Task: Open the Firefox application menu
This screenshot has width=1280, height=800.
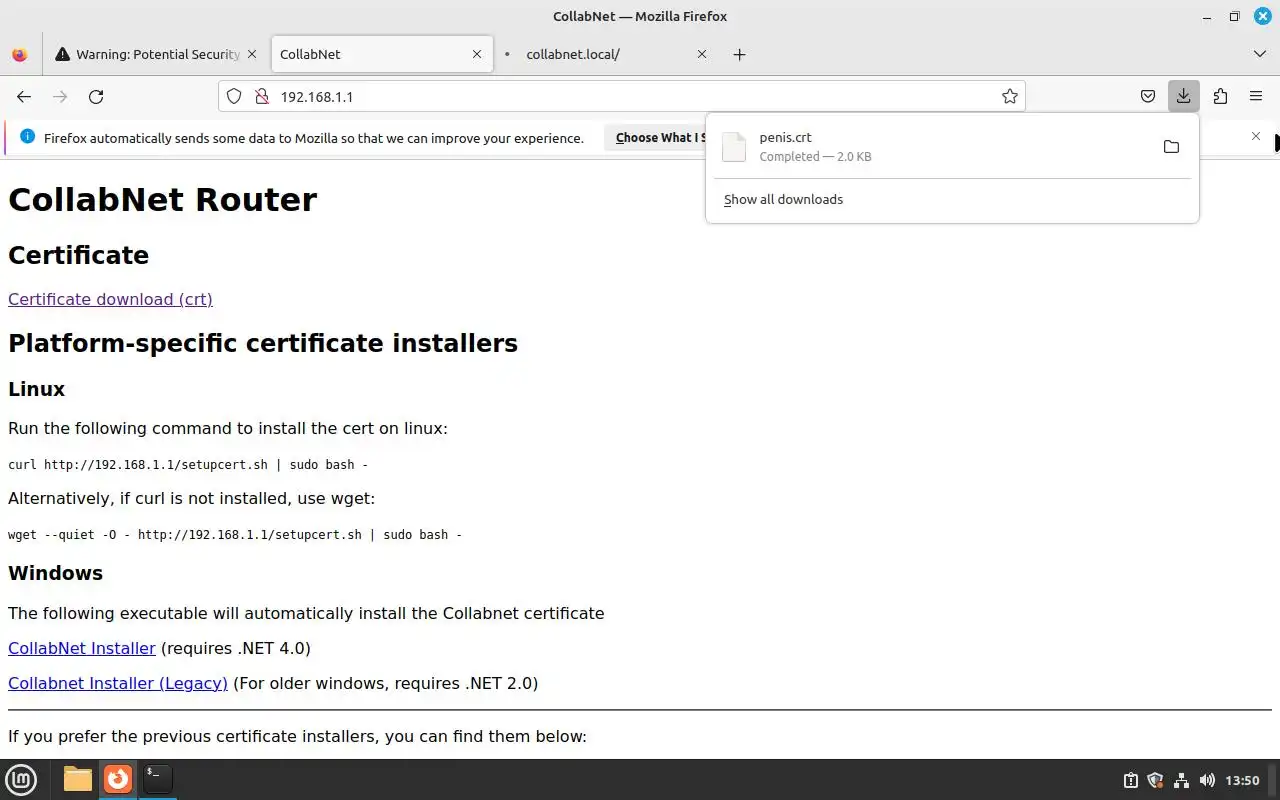Action: pos(1256,96)
